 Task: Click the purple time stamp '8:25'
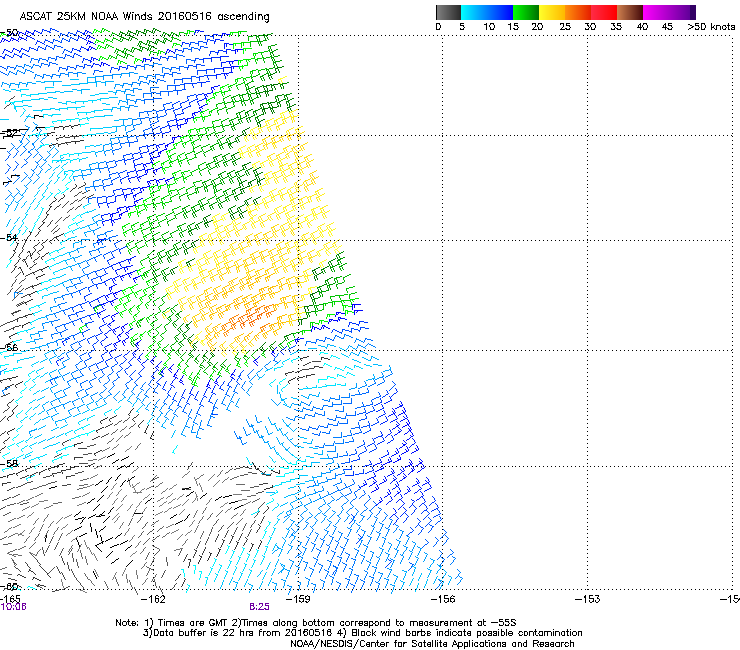[x=260, y=607]
